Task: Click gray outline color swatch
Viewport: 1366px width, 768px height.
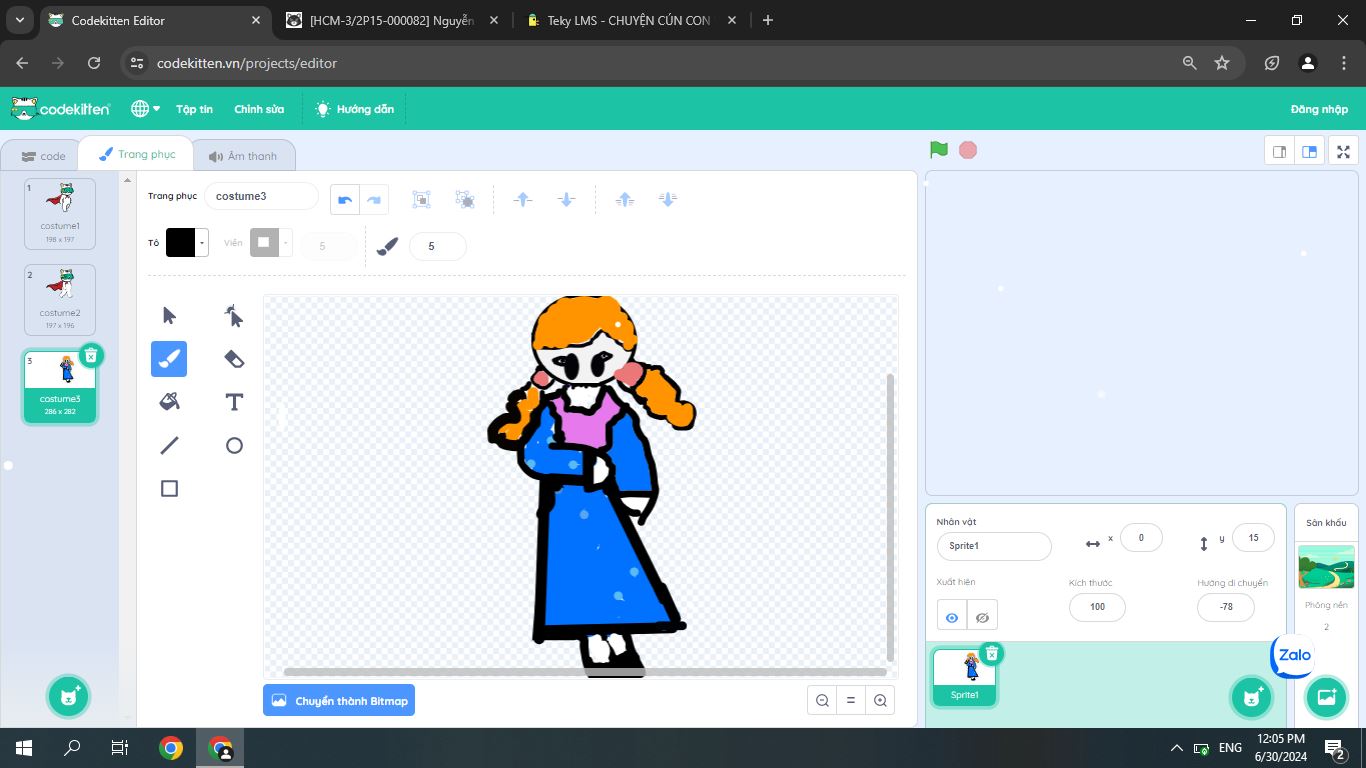Action: 264,243
